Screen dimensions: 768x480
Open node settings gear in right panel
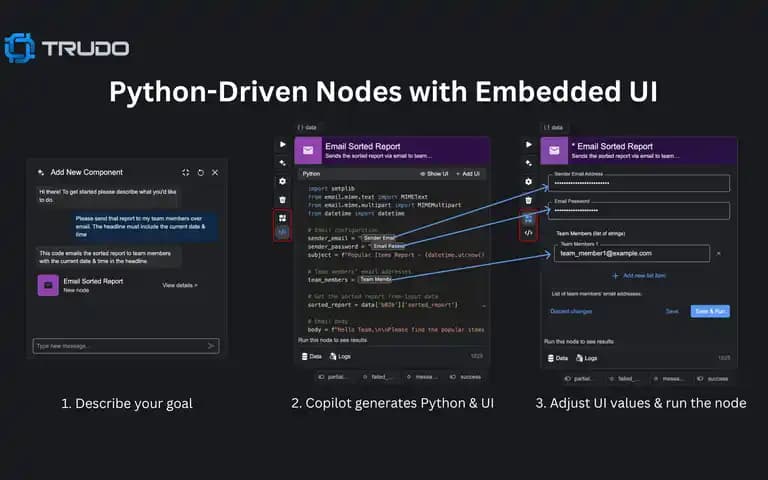tap(528, 182)
